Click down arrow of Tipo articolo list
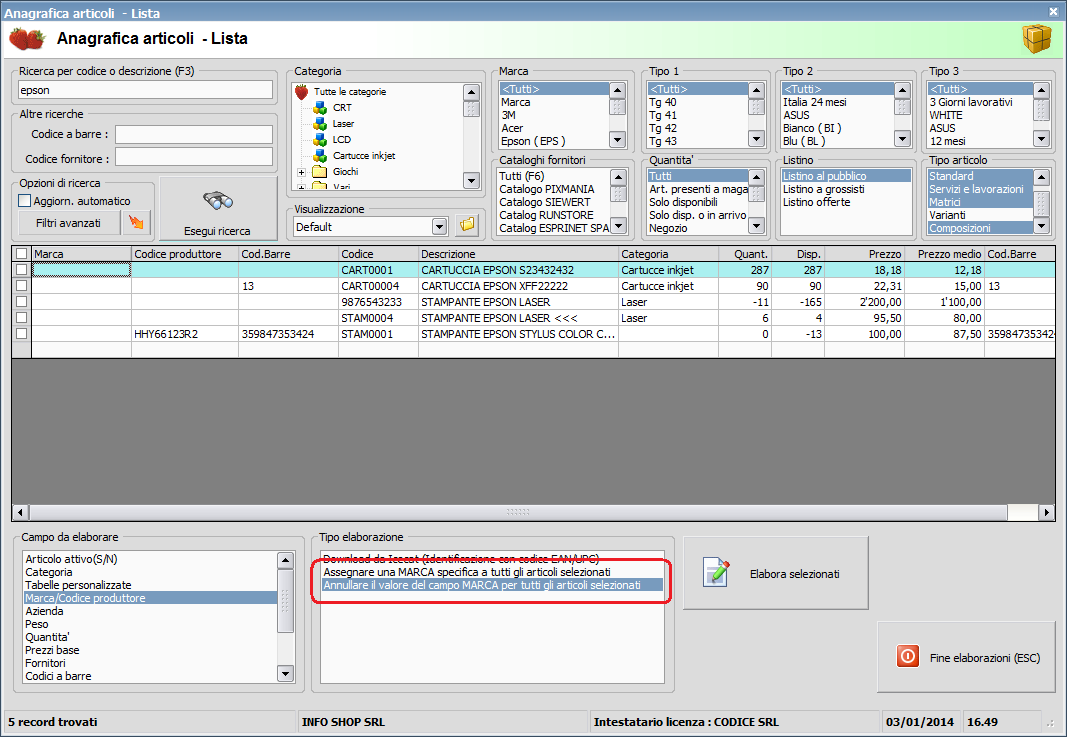Viewport: 1067px width, 737px height. 1041,225
